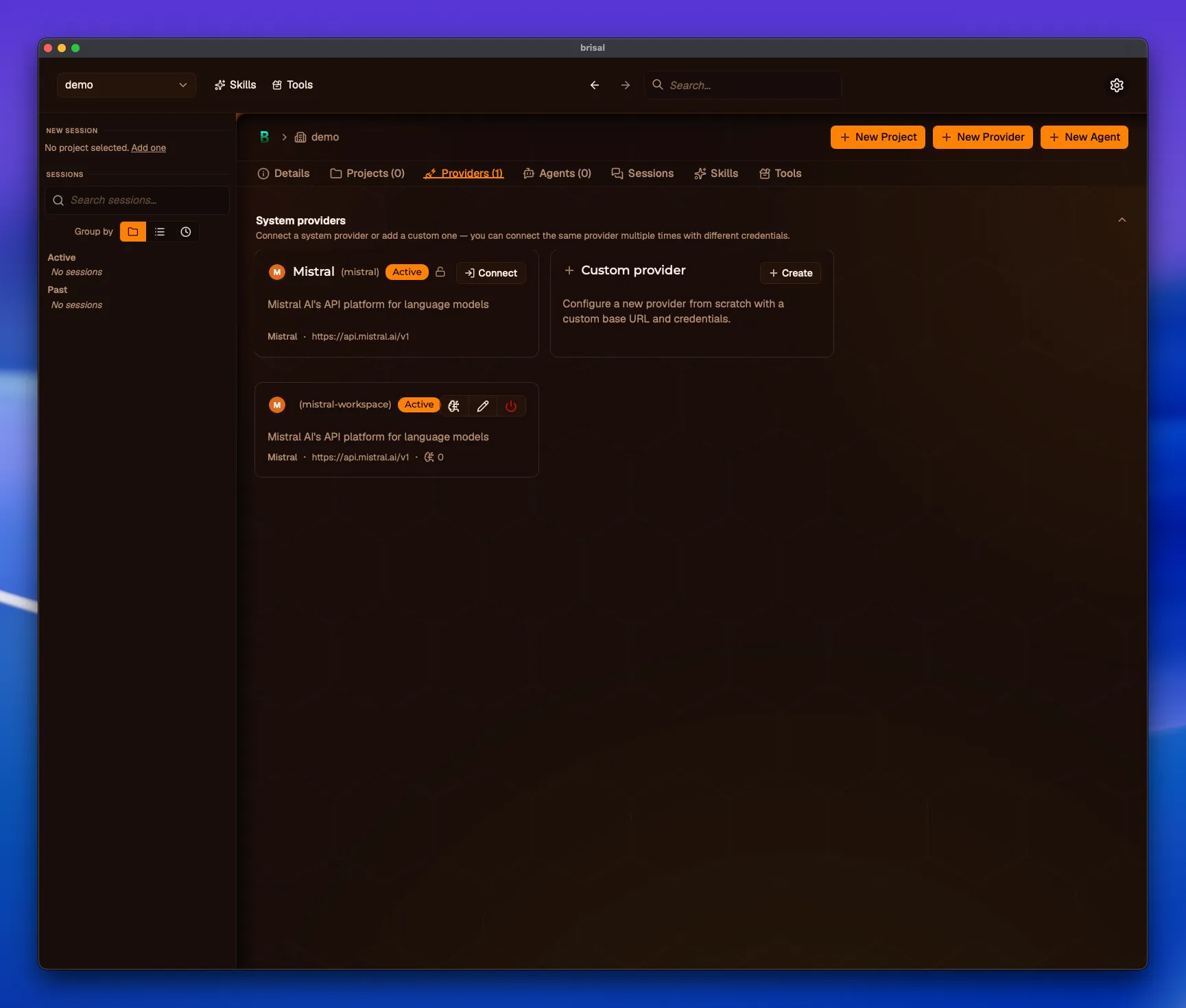Click the https://api.mistral.ai/v1 text on Mistral card

point(361,336)
